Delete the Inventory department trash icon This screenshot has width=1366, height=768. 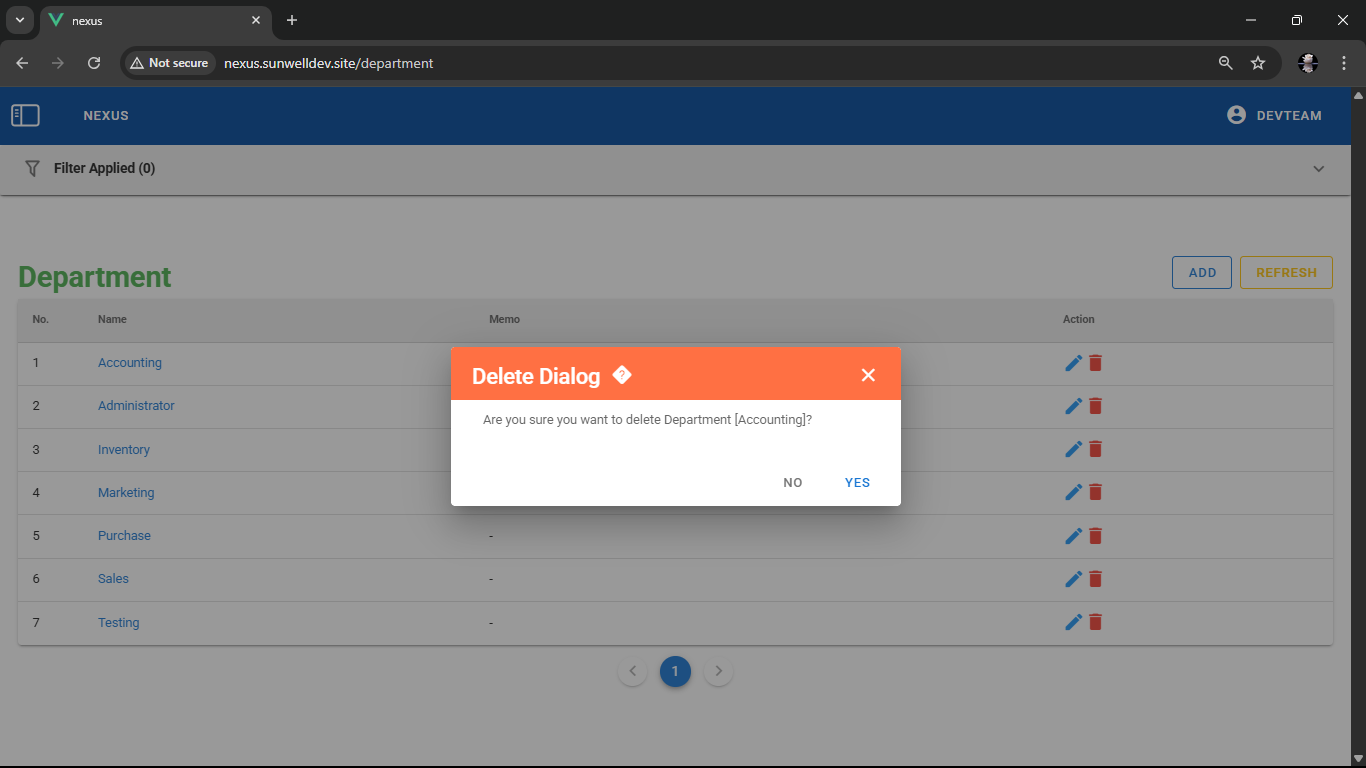1095,449
